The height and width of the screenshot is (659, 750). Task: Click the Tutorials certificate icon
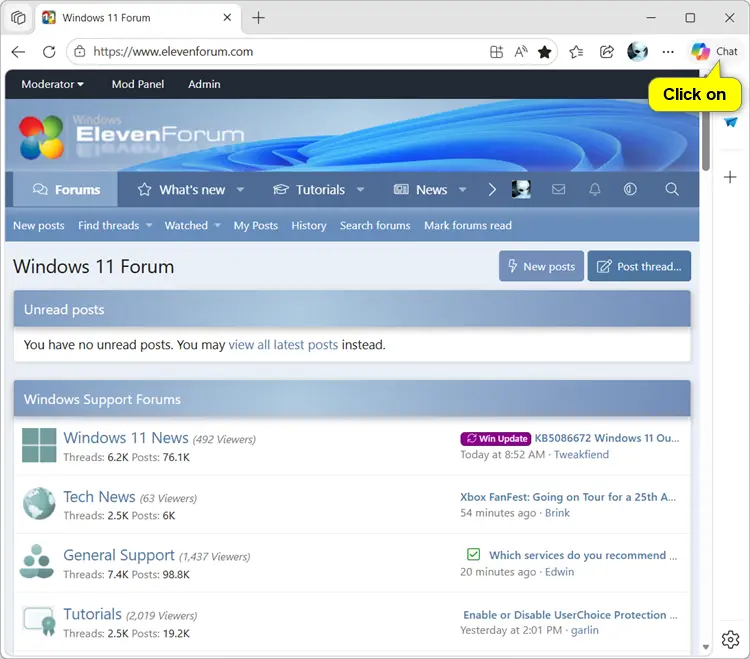tap(40, 621)
